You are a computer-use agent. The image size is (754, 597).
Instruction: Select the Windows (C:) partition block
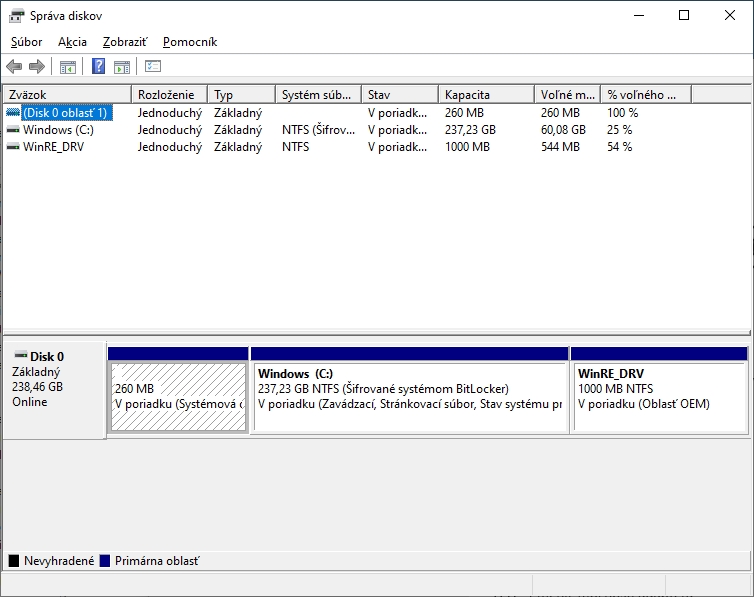409,396
